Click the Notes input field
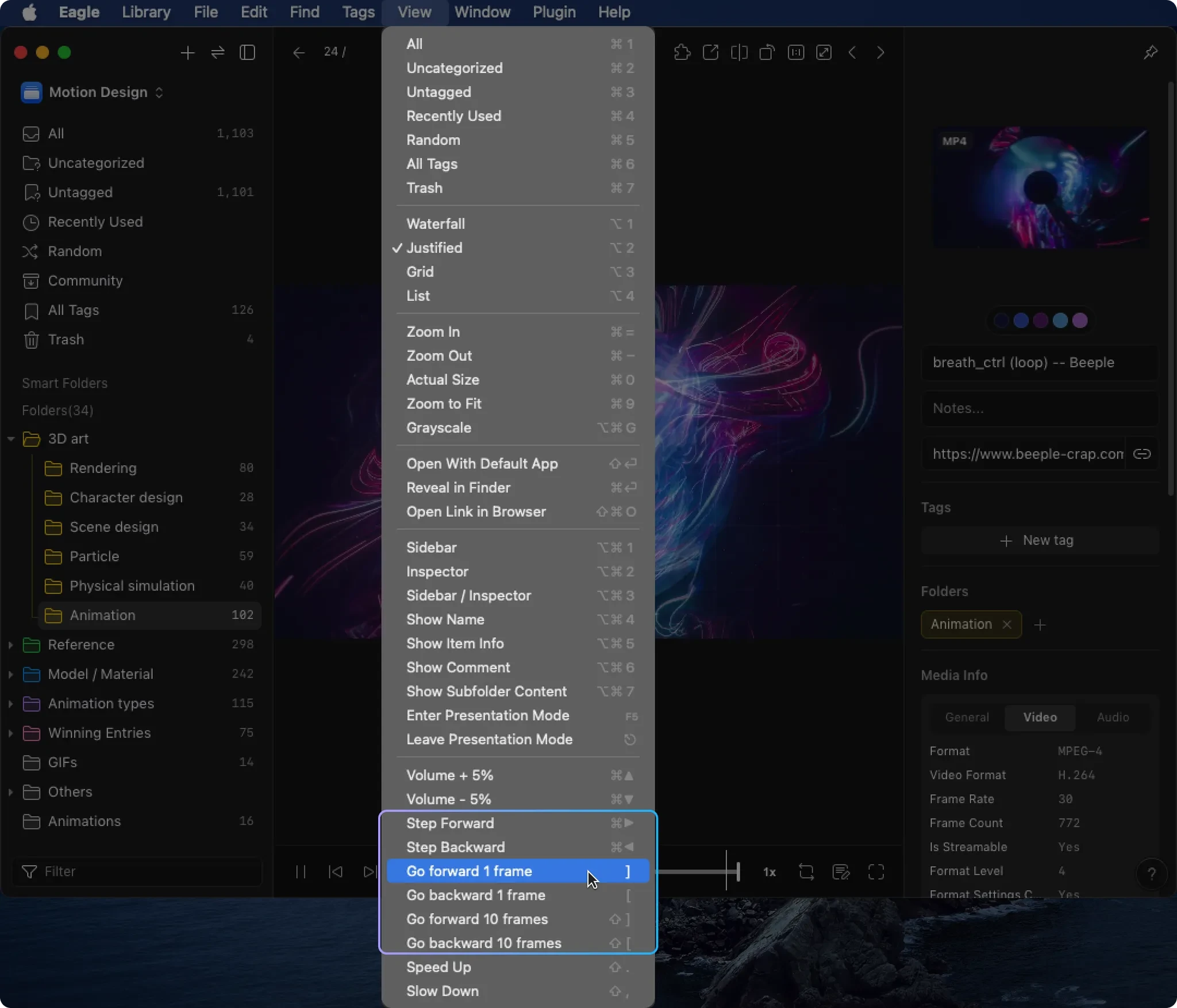The image size is (1177, 1008). 1039,409
